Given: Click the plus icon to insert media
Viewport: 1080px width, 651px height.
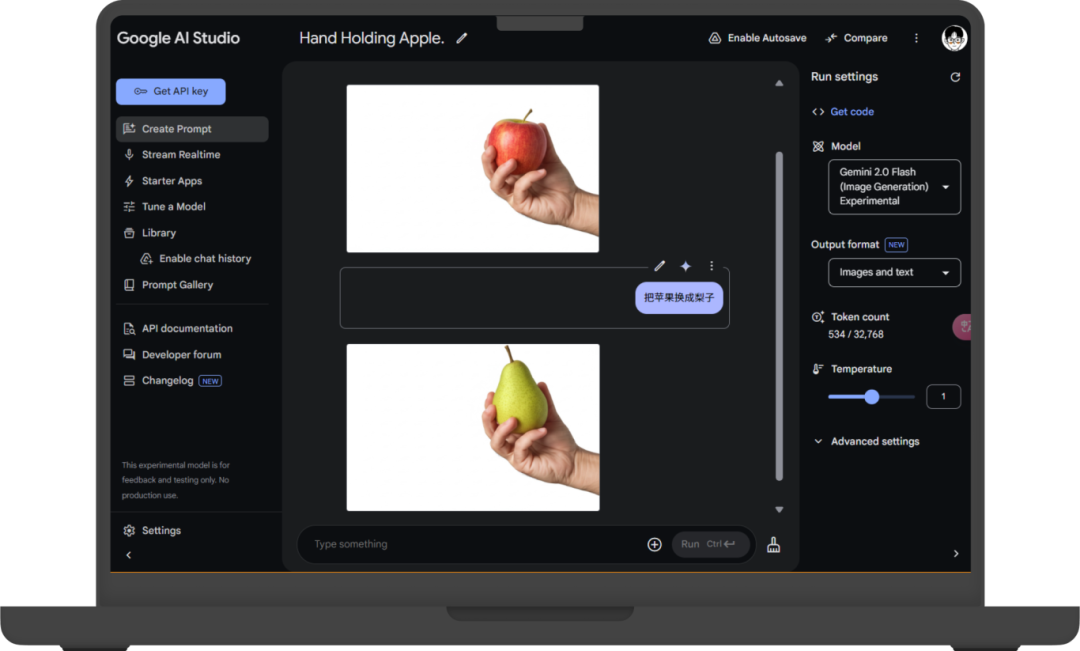Looking at the screenshot, I should coord(655,544).
